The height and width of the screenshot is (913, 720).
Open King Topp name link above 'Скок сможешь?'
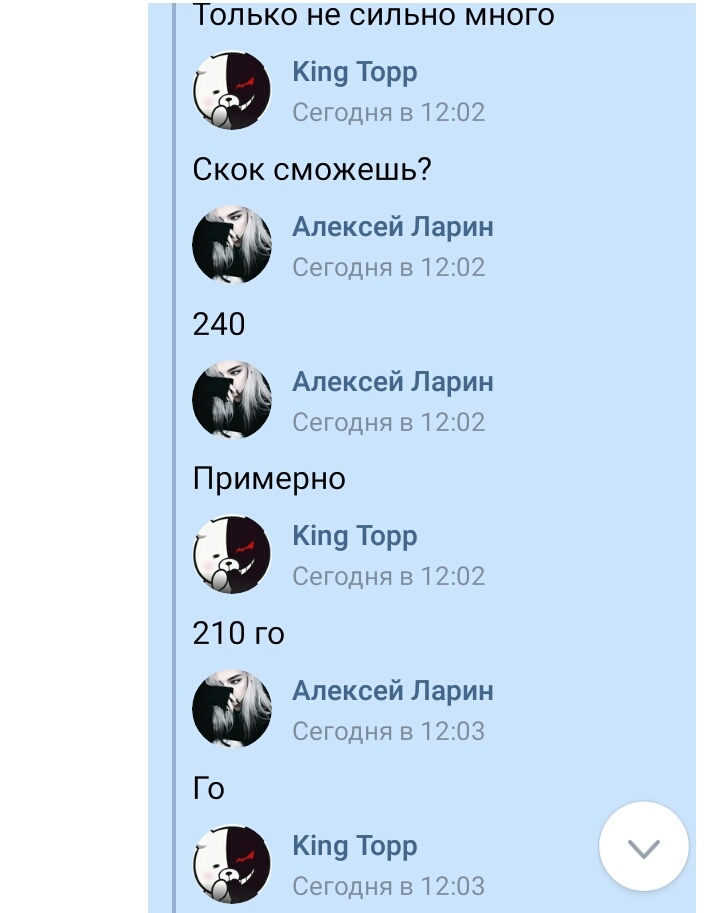pos(354,73)
